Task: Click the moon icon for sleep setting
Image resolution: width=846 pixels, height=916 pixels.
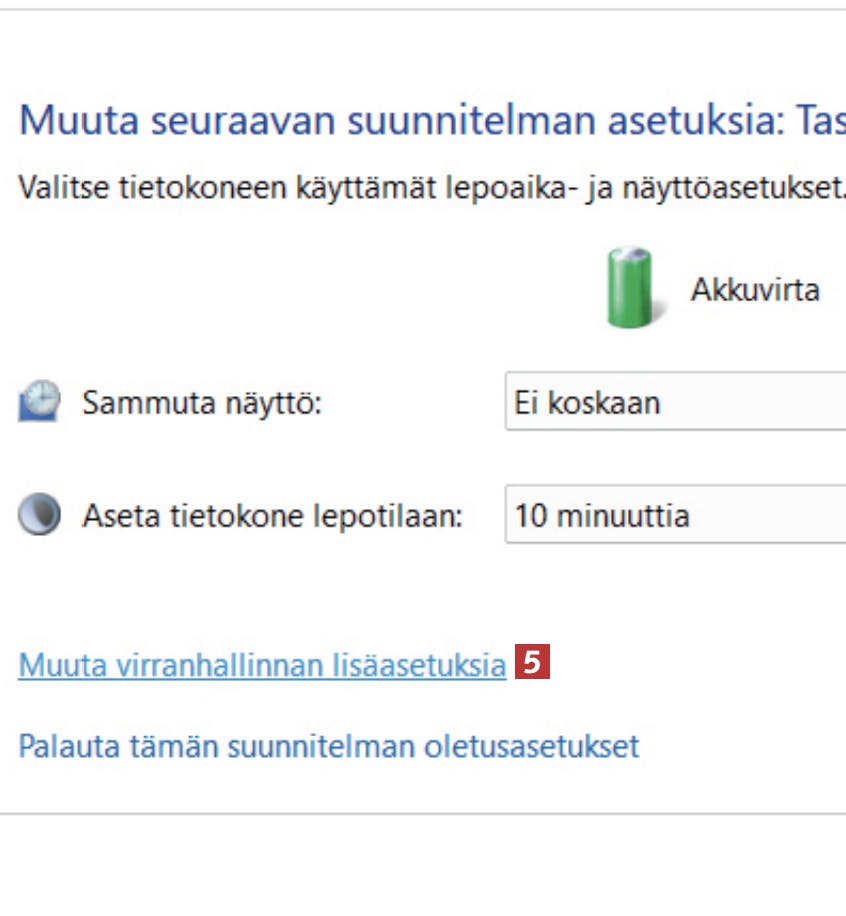Action: tap(39, 515)
